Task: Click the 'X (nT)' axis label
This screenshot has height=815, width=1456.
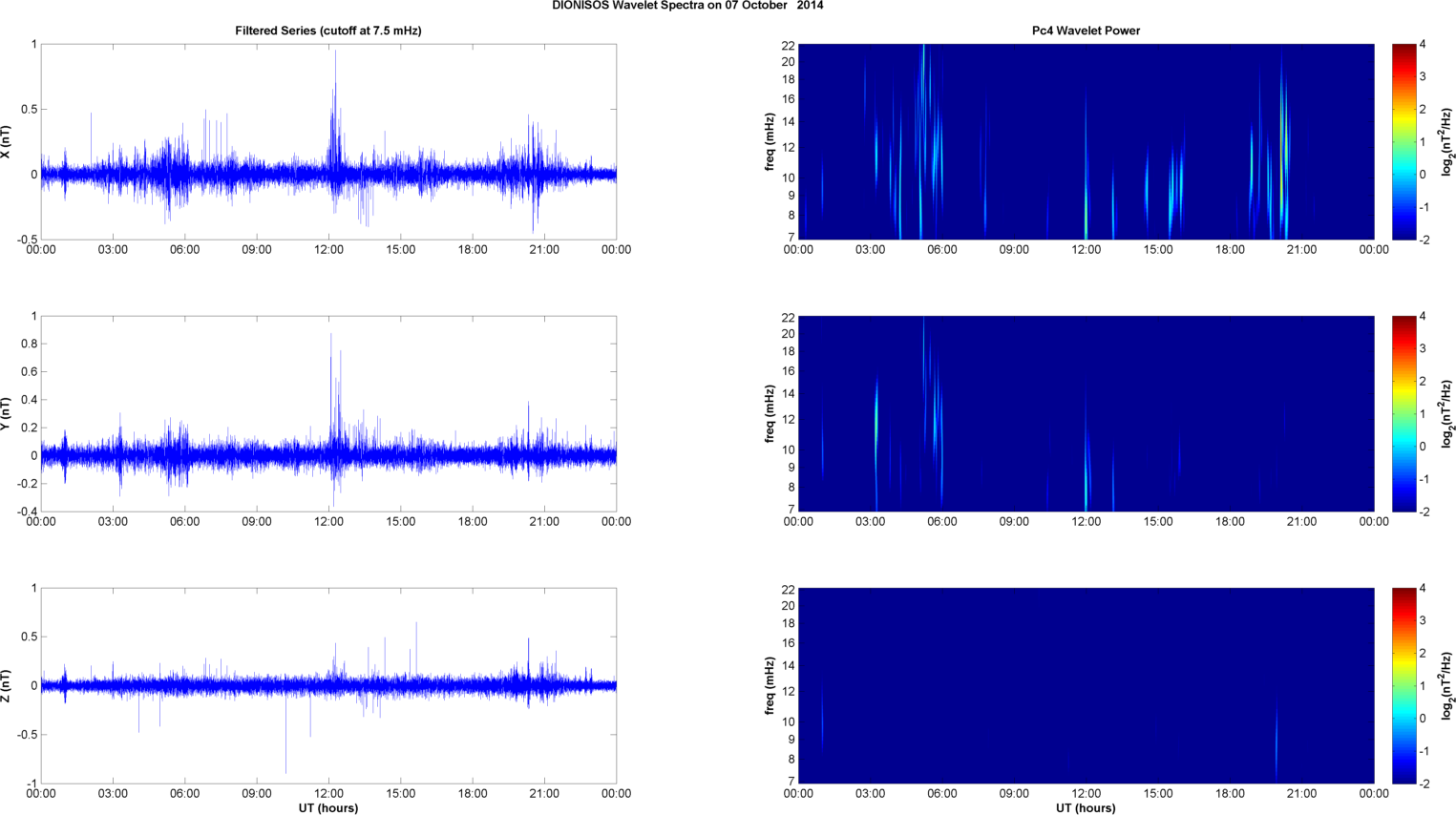Action: tap(6, 141)
